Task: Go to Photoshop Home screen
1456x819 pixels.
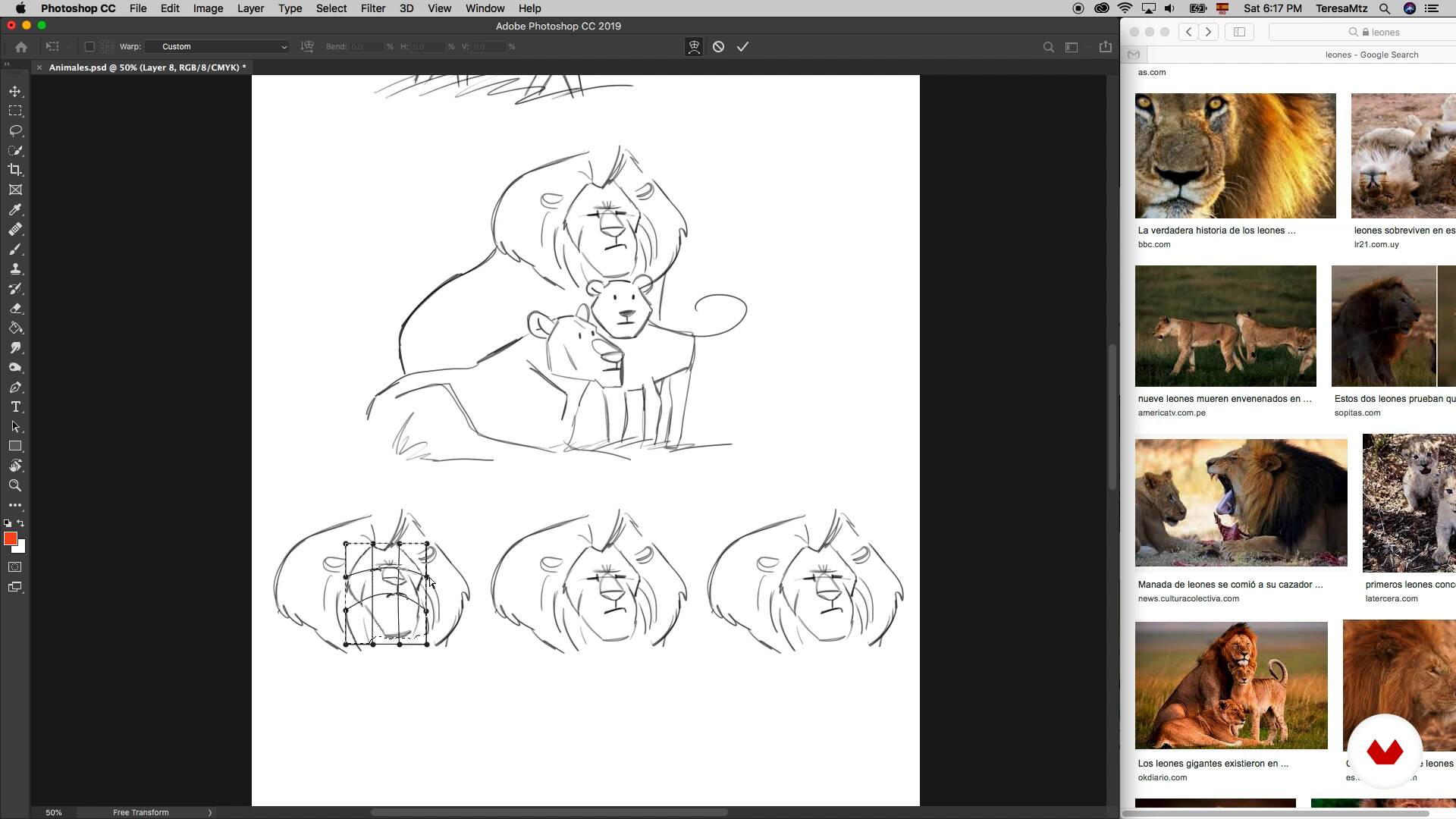Action: [21, 47]
